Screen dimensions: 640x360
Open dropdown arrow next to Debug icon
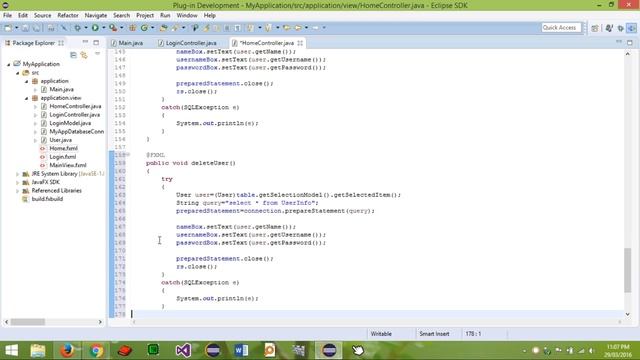[86, 28]
